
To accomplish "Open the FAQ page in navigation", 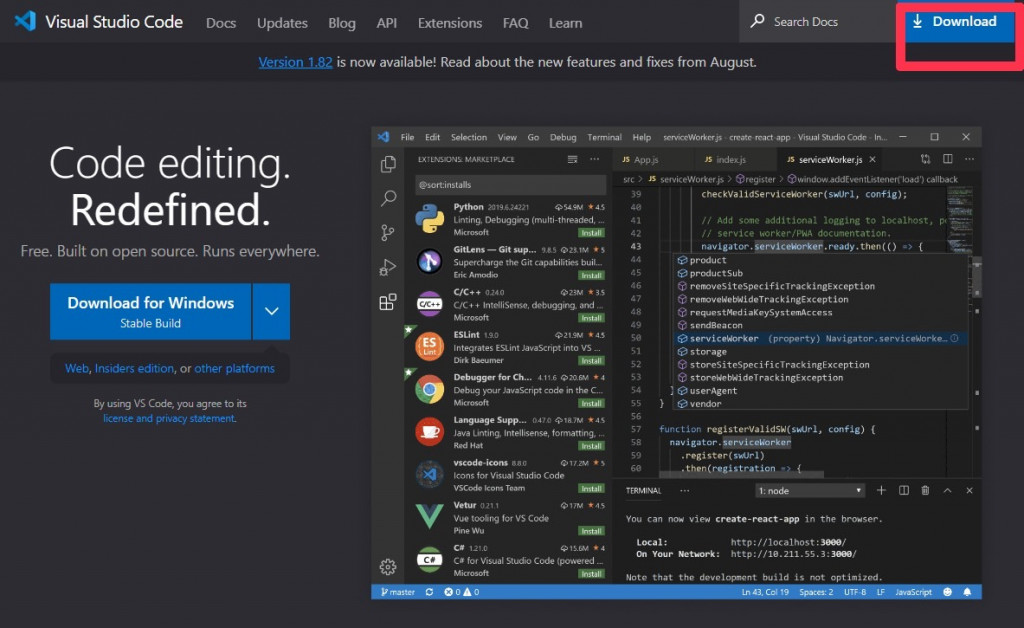I will pos(515,23).
